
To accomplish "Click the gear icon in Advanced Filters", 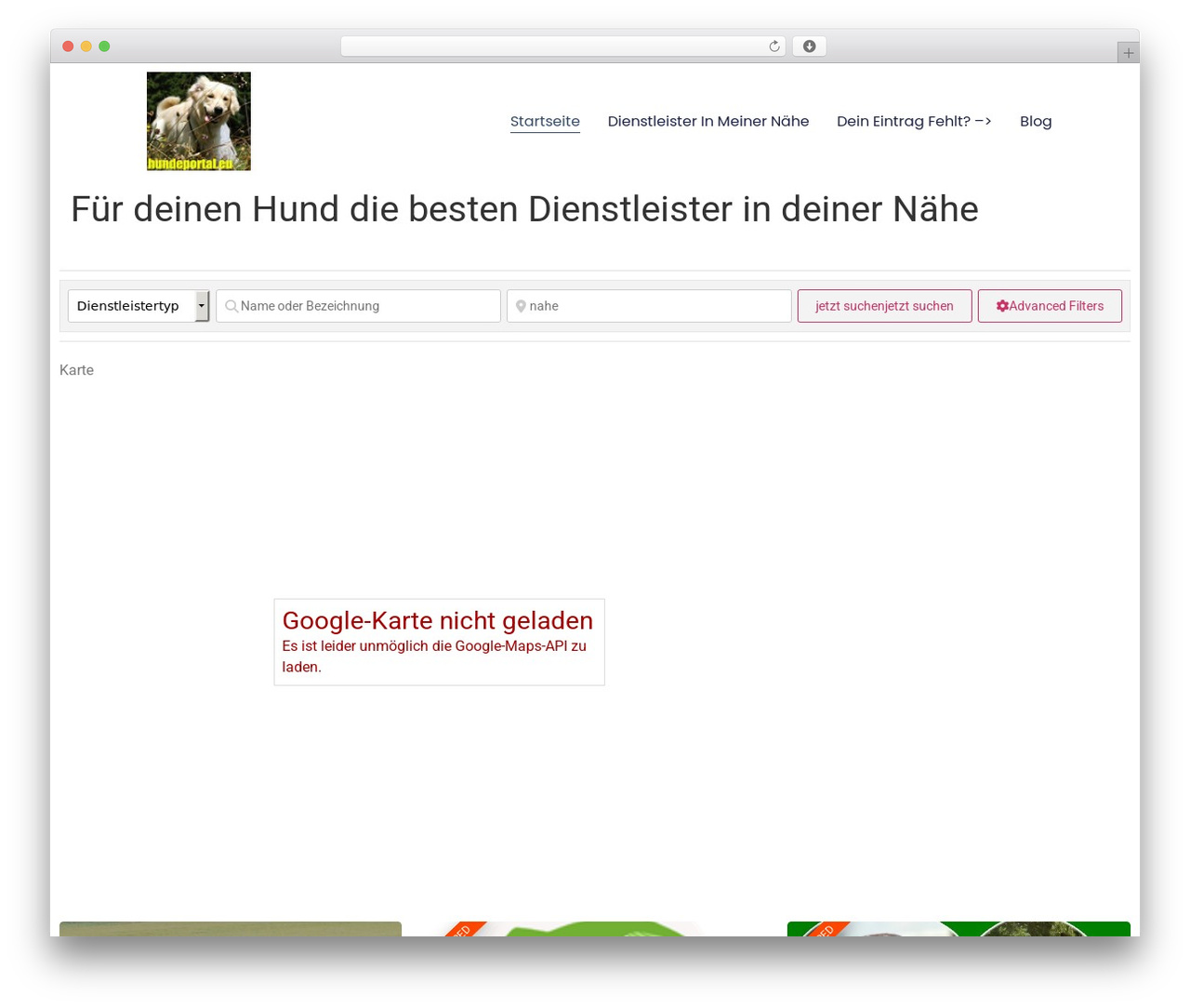I will pos(1002,306).
